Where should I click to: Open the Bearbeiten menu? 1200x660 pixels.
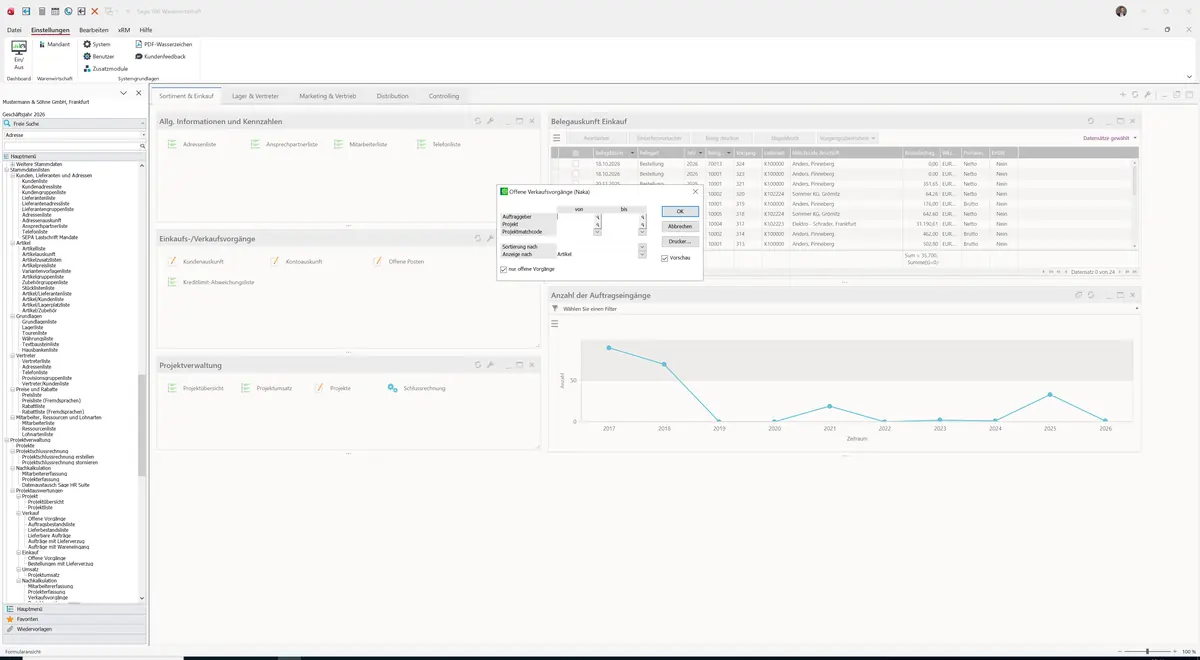pyautogui.click(x=93, y=30)
